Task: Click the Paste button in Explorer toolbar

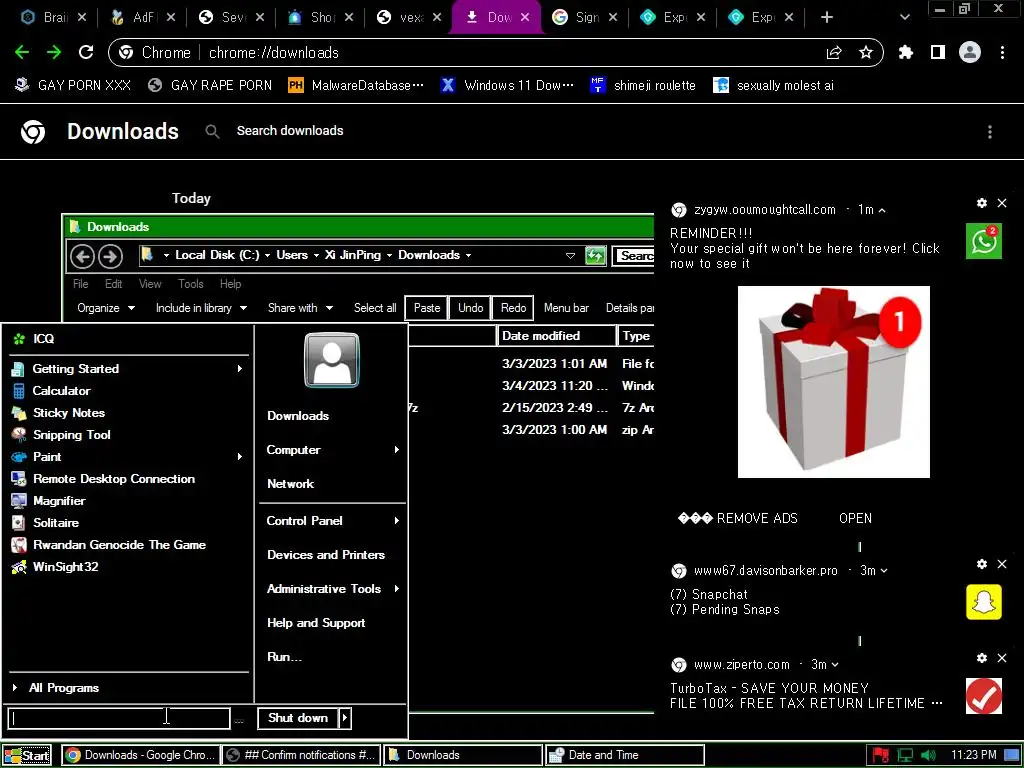Action: click(x=426, y=308)
